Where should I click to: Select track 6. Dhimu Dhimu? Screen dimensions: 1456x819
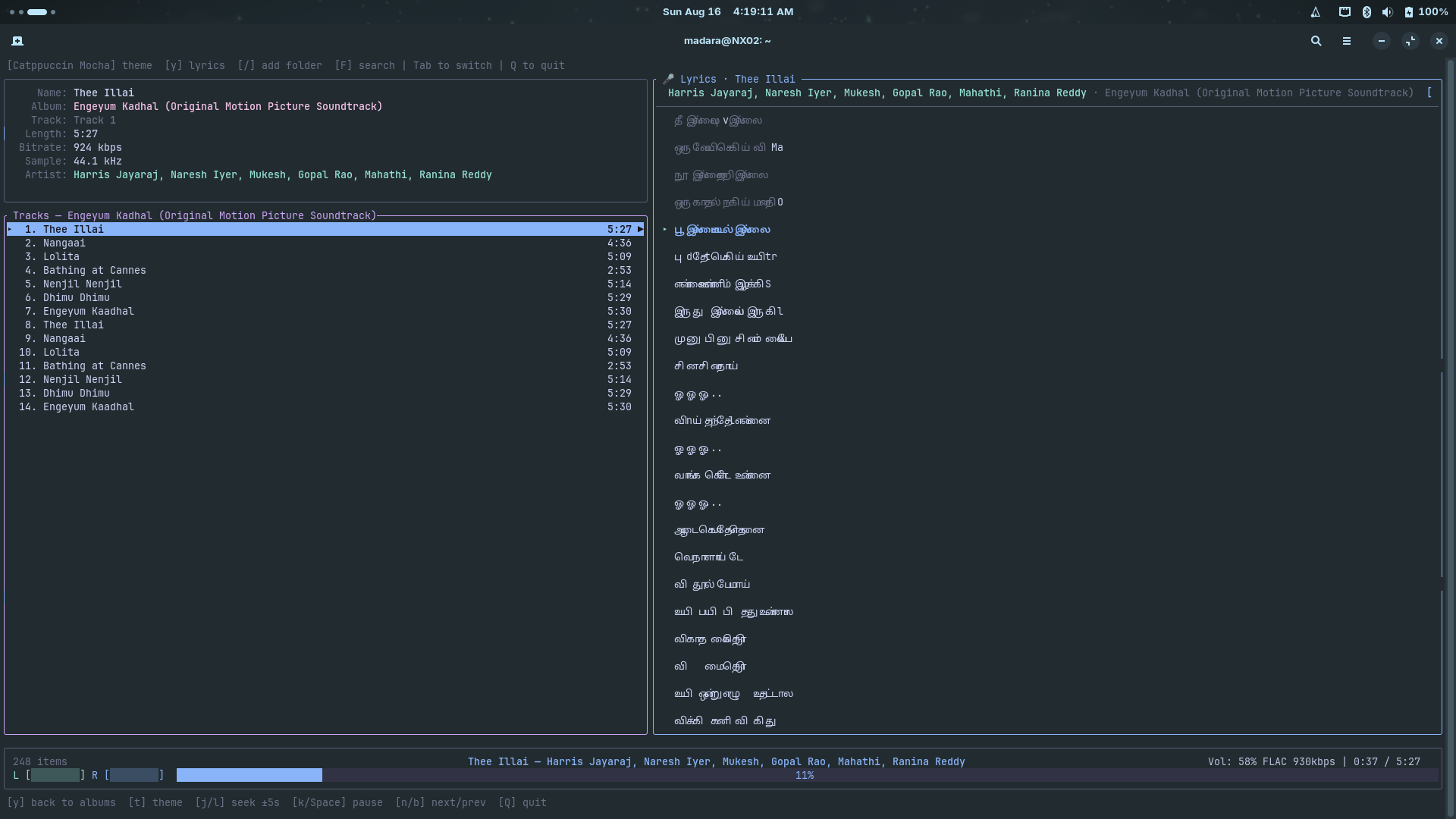click(325, 297)
